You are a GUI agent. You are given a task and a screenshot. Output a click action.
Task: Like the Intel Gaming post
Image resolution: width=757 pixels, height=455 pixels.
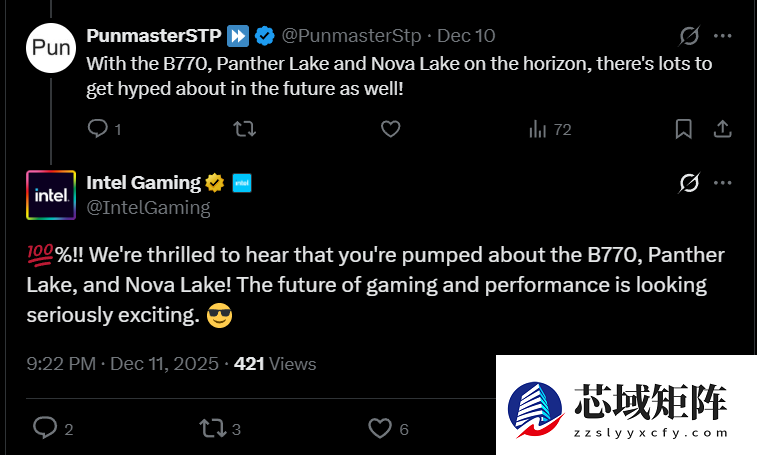380,428
